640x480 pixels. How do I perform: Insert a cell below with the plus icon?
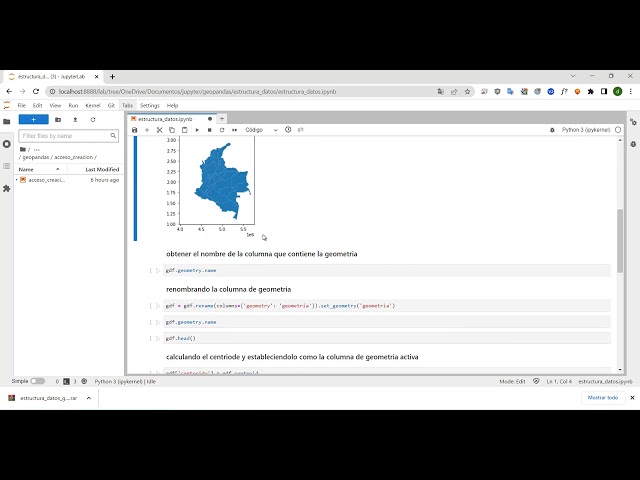(147, 130)
